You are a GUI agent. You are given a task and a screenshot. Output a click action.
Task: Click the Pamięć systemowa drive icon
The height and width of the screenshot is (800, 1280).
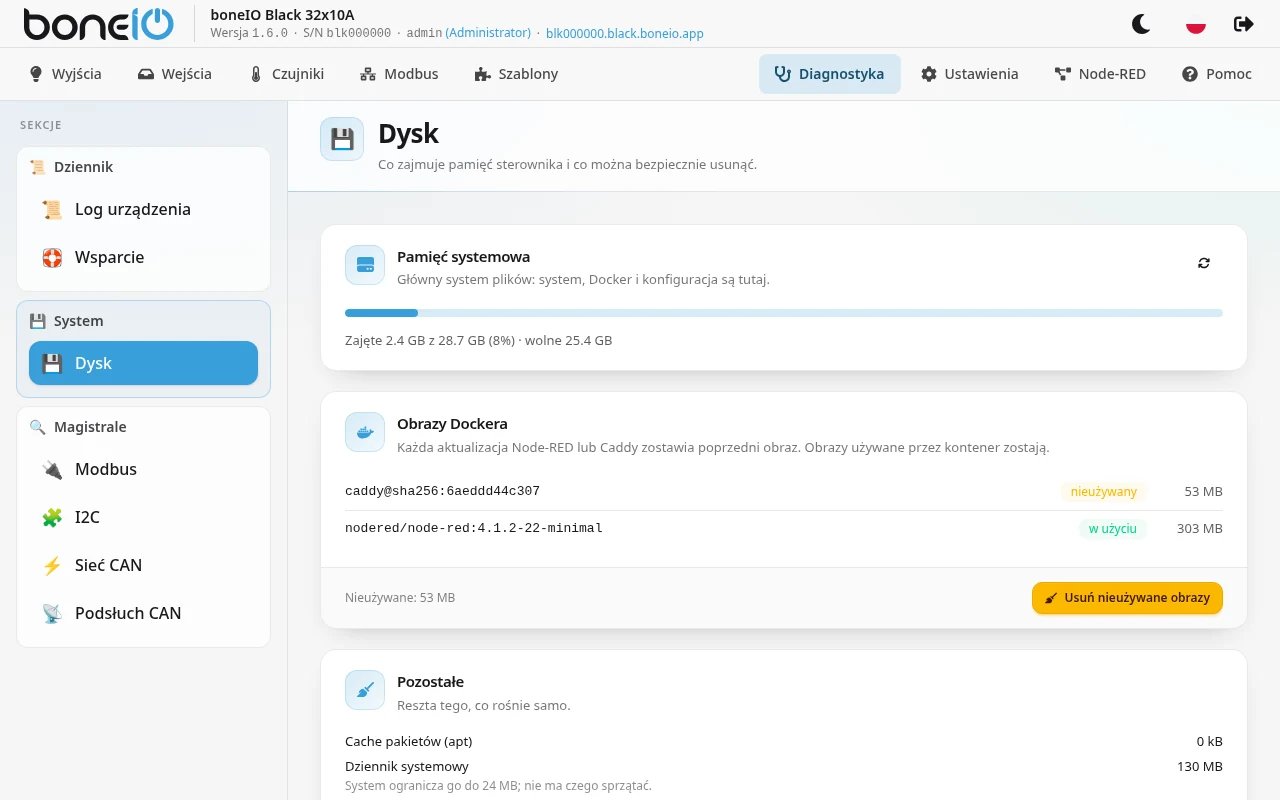(365, 264)
